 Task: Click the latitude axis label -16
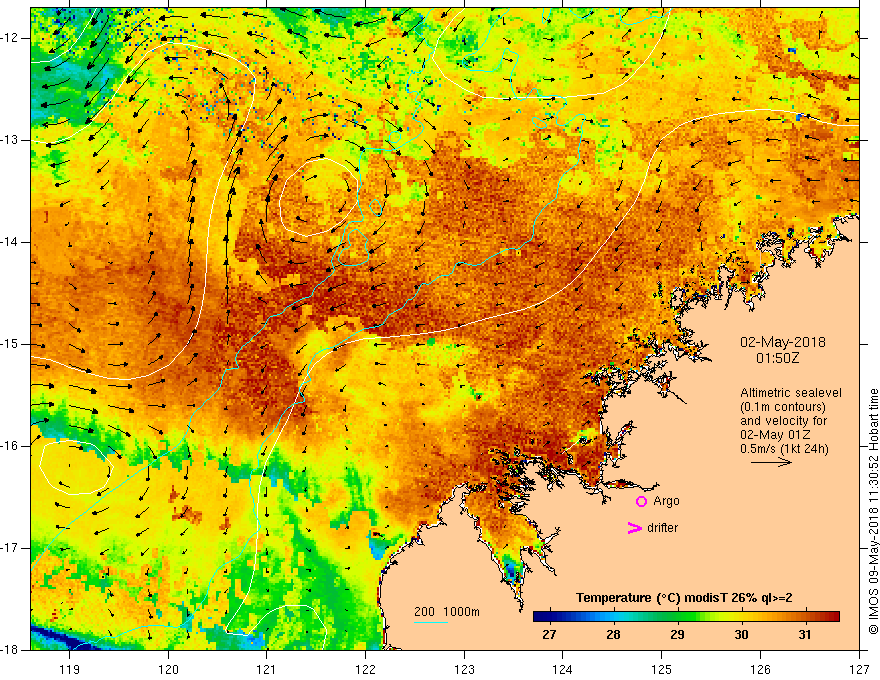pyautogui.click(x=11, y=446)
